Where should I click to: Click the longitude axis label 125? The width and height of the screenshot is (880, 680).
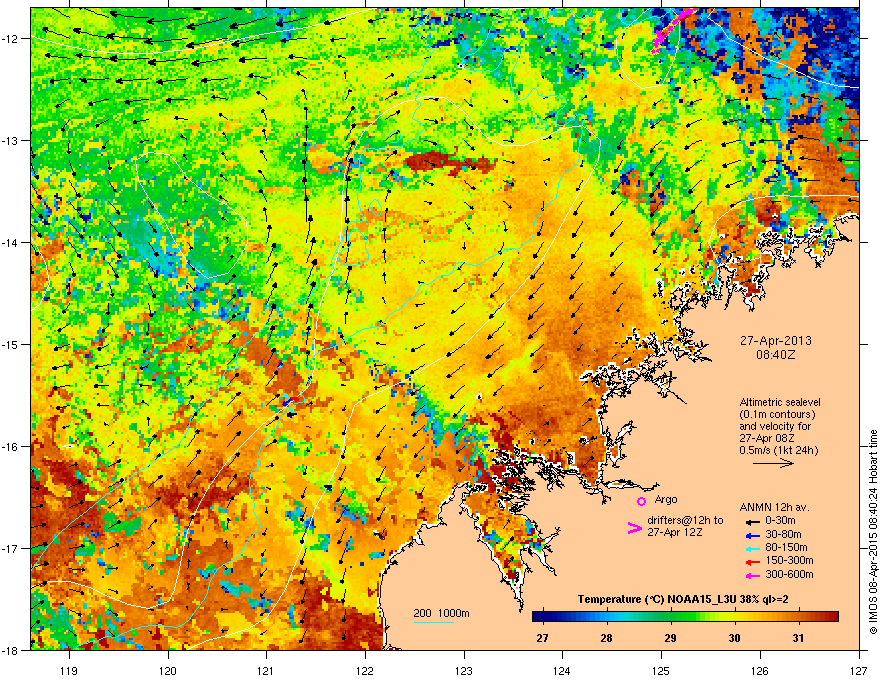pos(662,671)
